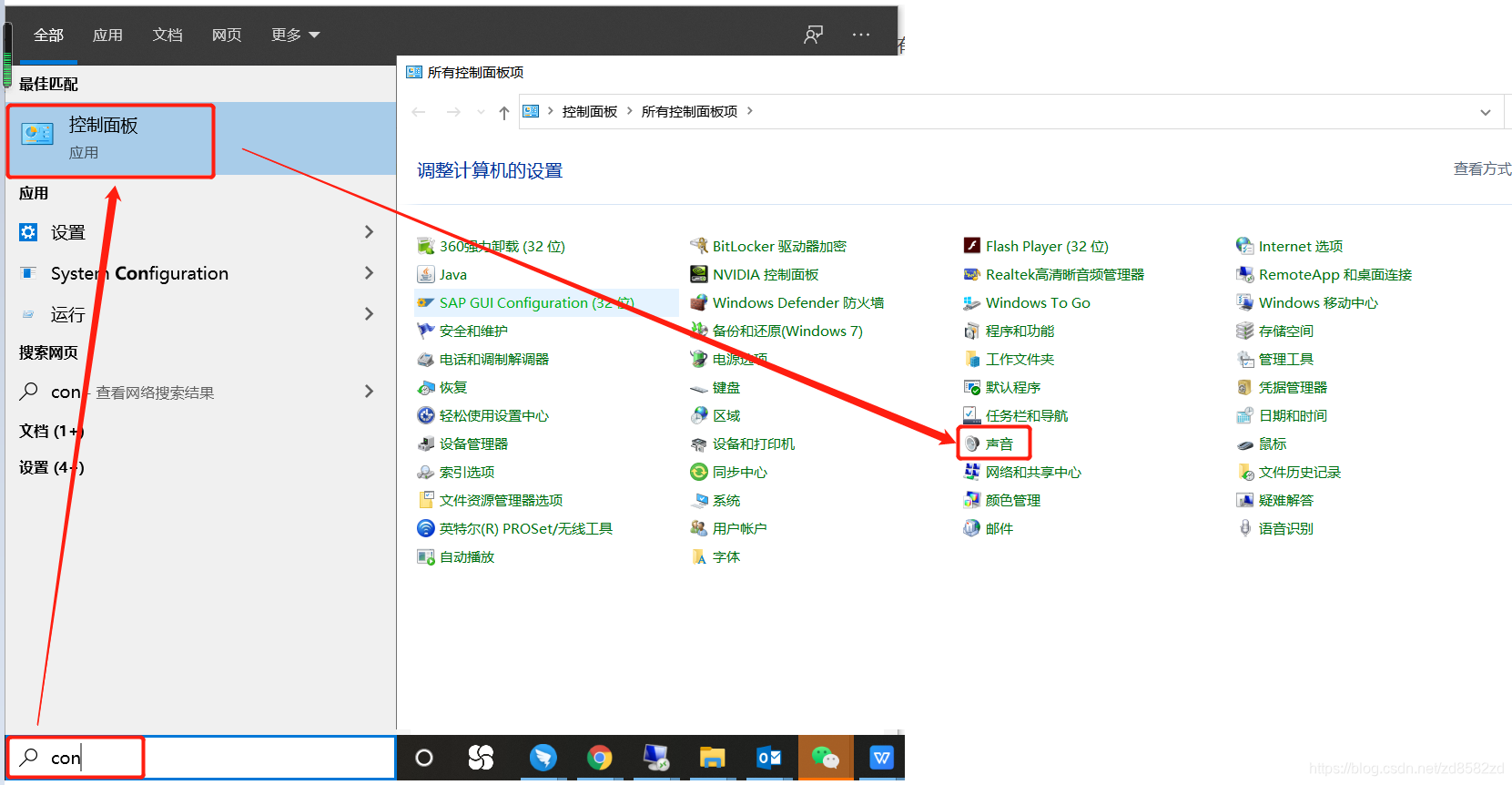Open the three-dots options in search header
This screenshot has width=1512, height=785.
click(861, 35)
